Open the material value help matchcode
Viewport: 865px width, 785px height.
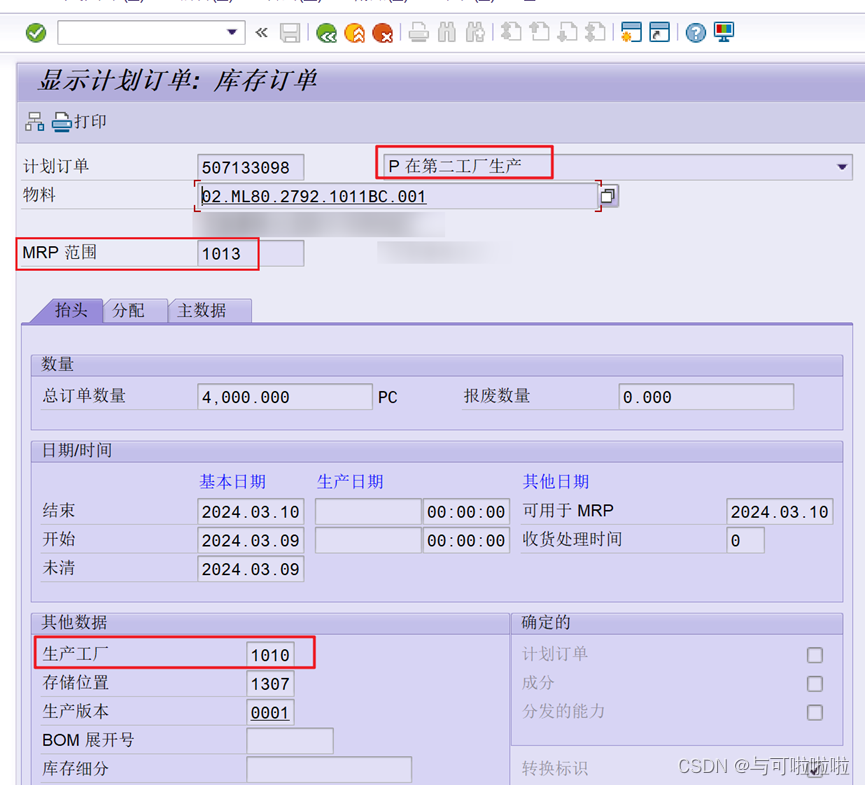pyautogui.click(x=607, y=196)
